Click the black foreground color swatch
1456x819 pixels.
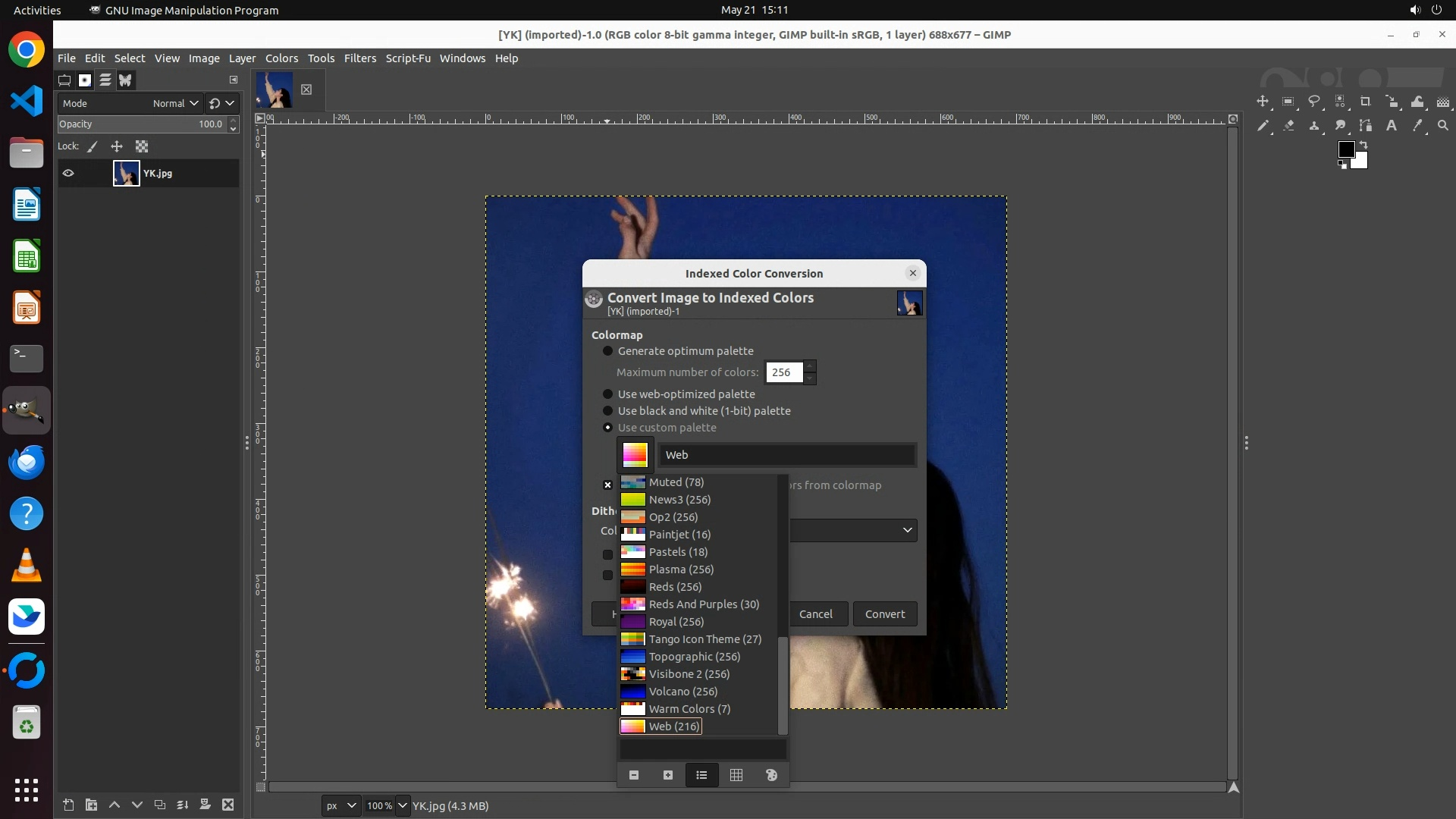pos(1346,149)
